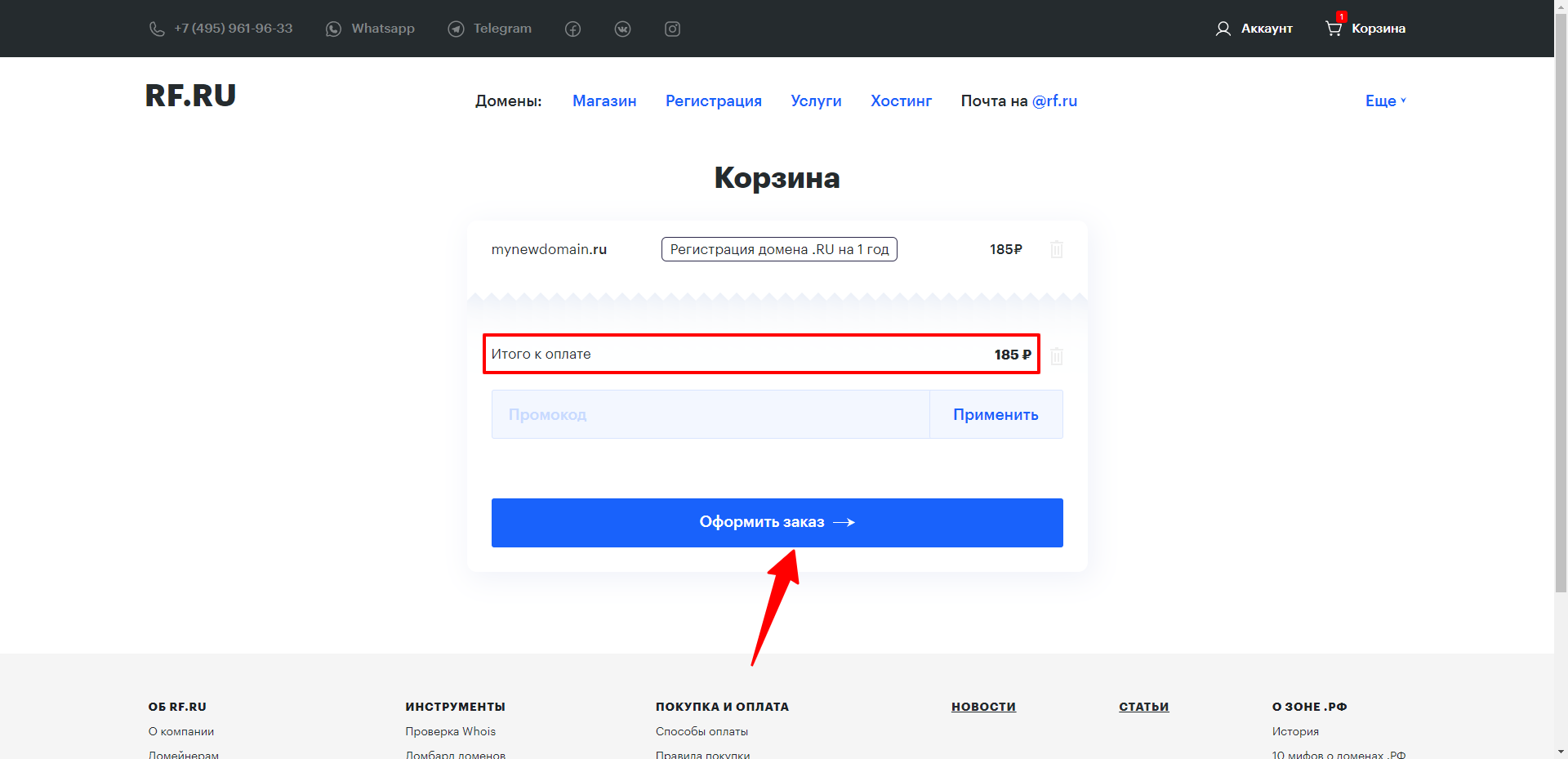The width and height of the screenshot is (1568, 759).
Task: Open the VK social icon
Action: coord(622,29)
